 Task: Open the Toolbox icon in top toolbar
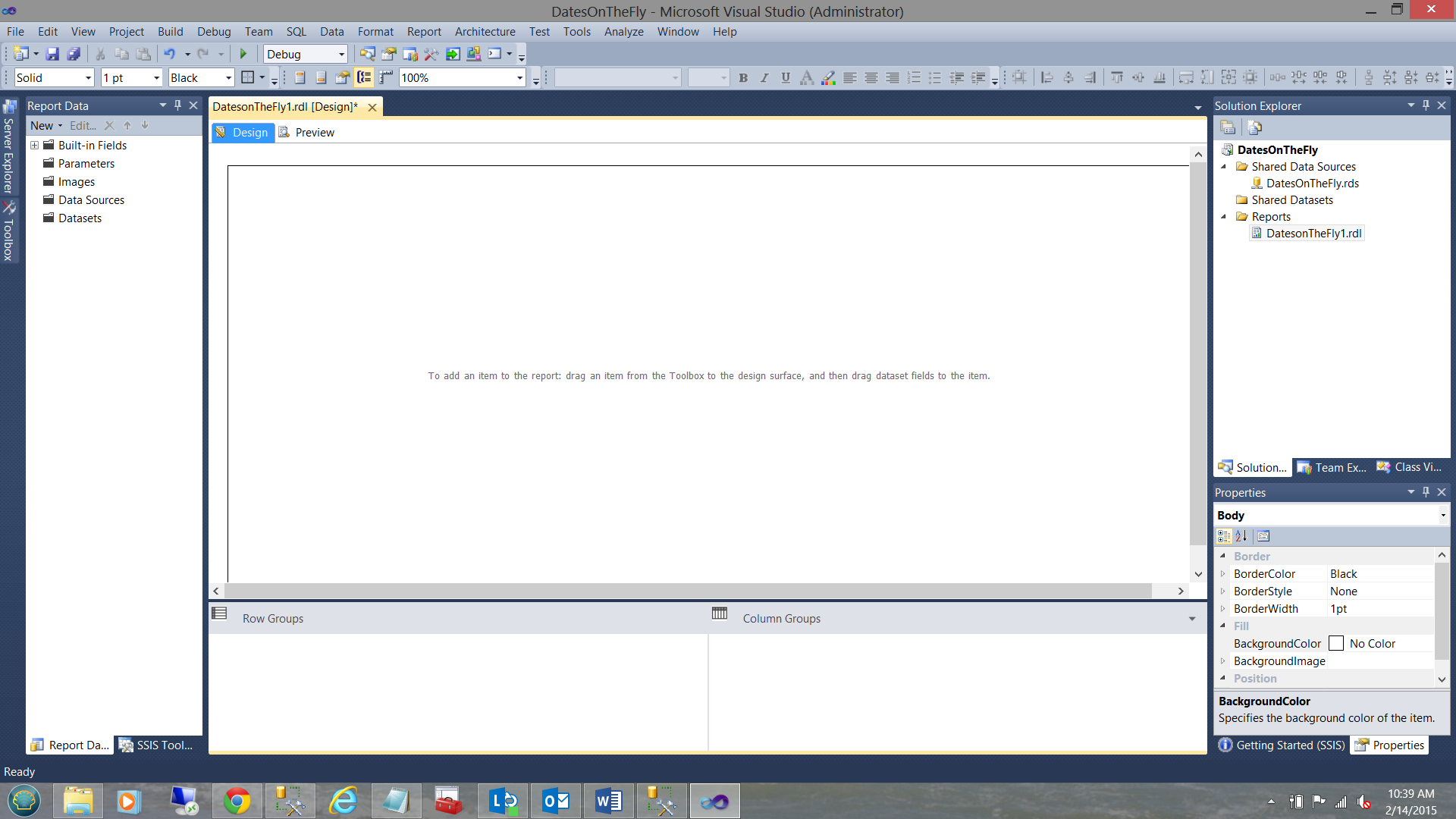pyautogui.click(x=431, y=54)
